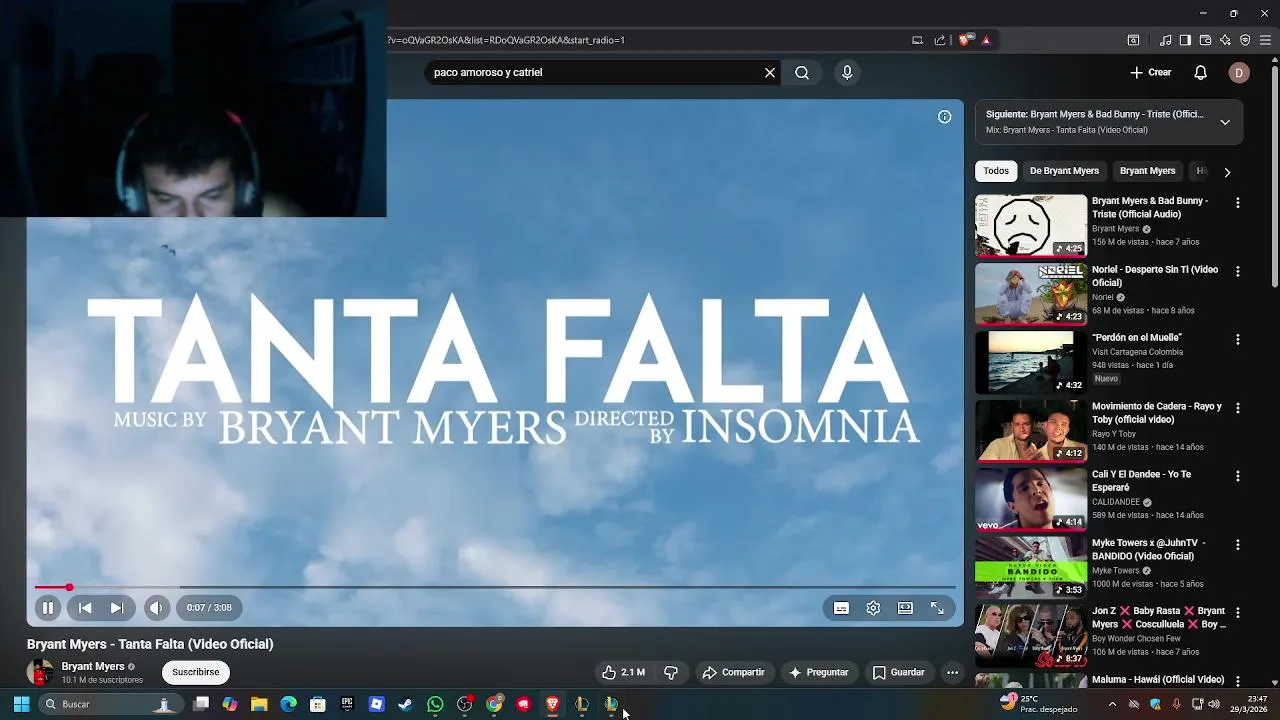Screen dimensions: 1280x720
Task: Open the Crear menu
Action: 1151,72
